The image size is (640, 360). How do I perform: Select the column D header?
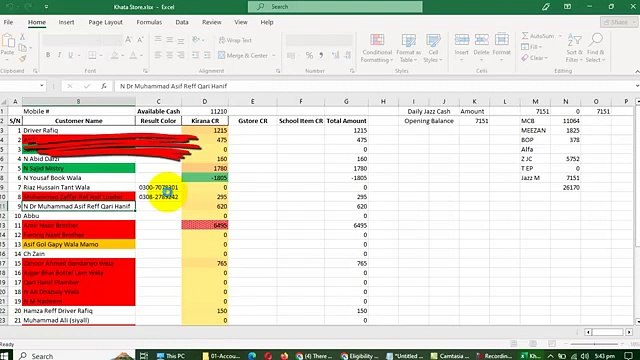[x=204, y=101]
